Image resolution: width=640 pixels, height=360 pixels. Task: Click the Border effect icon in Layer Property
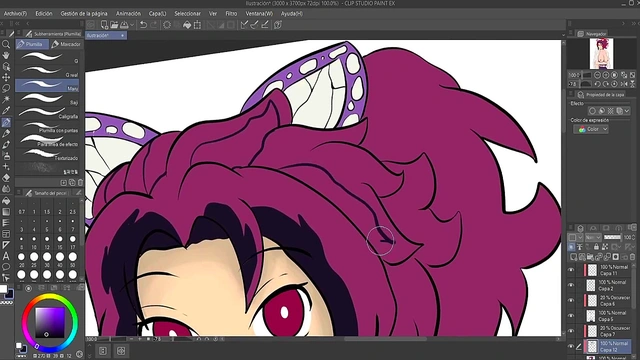click(x=592, y=111)
